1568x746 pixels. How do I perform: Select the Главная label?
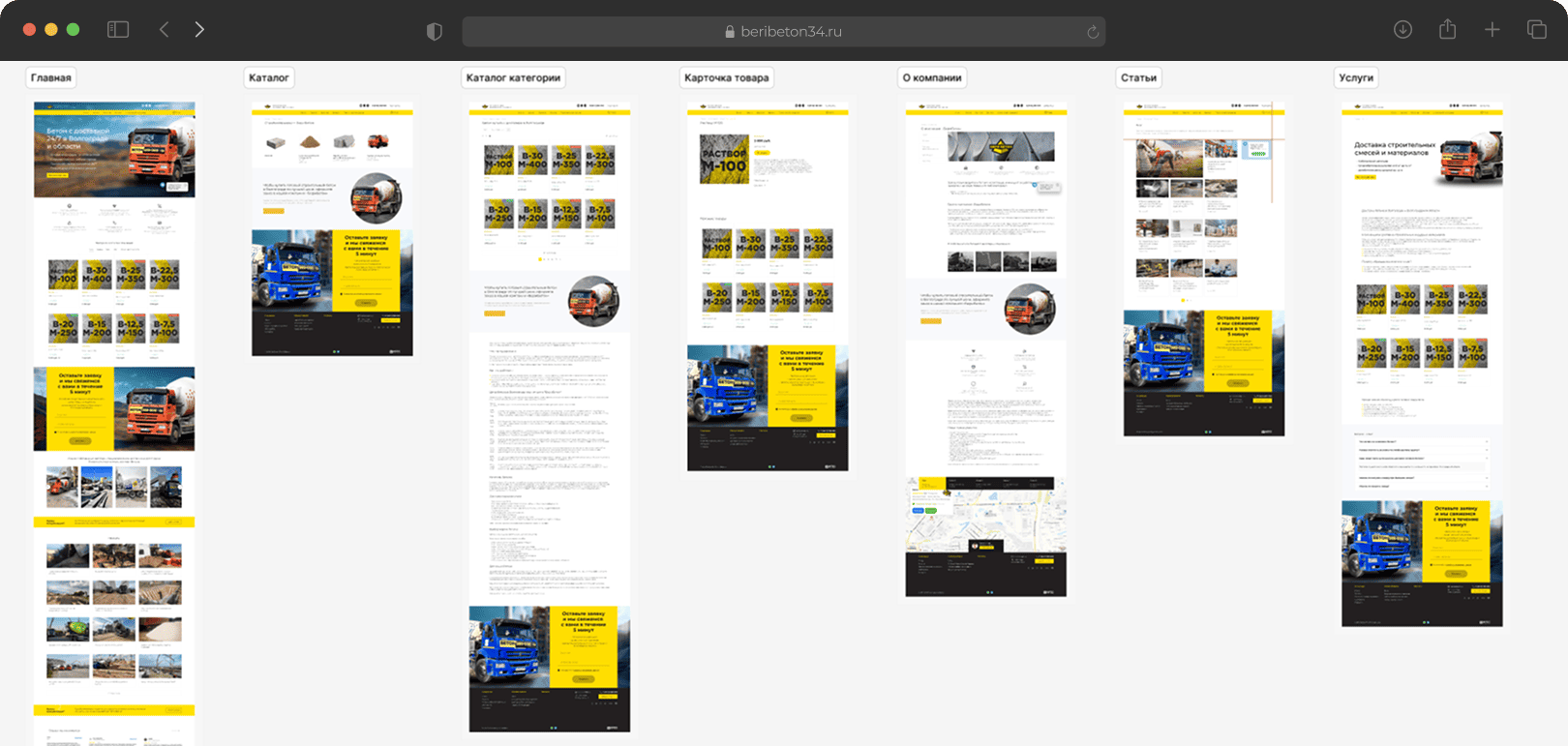51,77
